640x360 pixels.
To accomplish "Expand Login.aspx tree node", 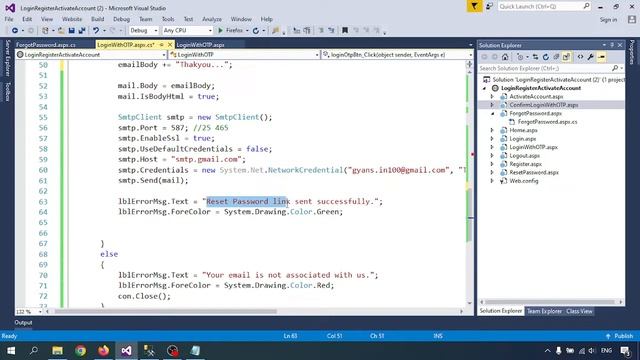I will point(492,139).
